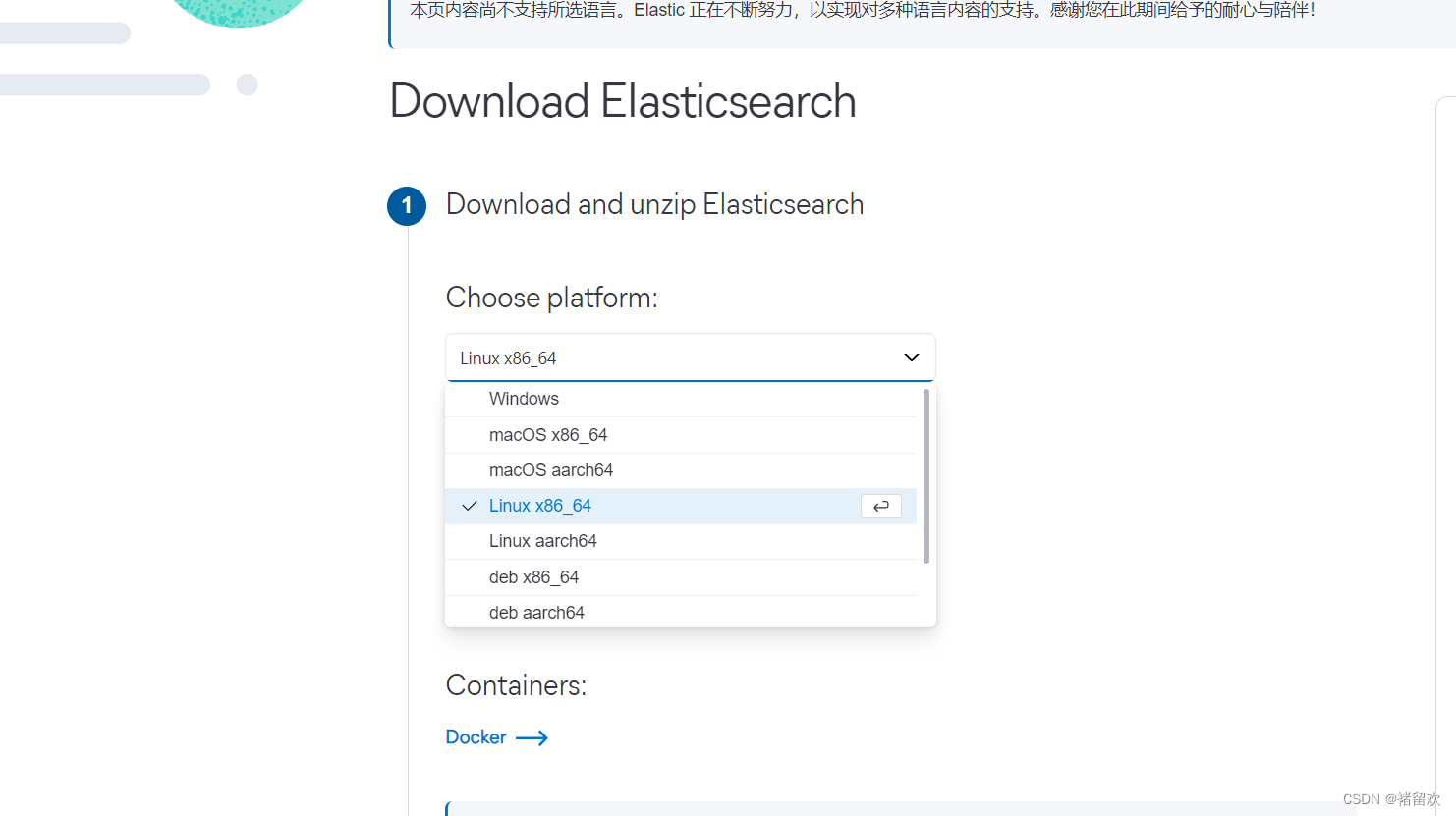Viewport: 1456px width, 816px height.
Task: Click the Chinese language notice banner text
Action: (862, 10)
